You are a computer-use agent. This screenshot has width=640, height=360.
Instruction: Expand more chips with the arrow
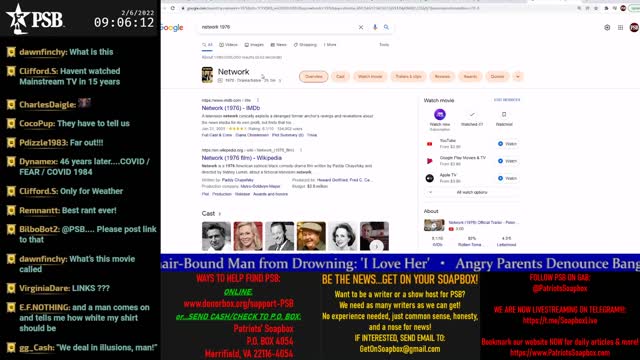point(518,76)
